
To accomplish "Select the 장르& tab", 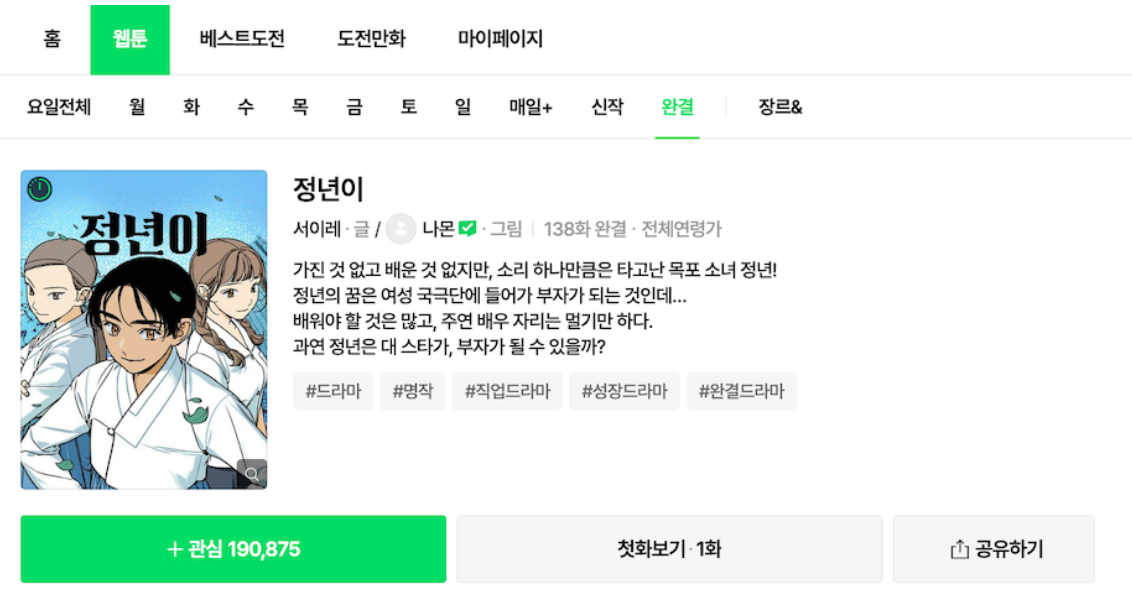I will [x=778, y=106].
